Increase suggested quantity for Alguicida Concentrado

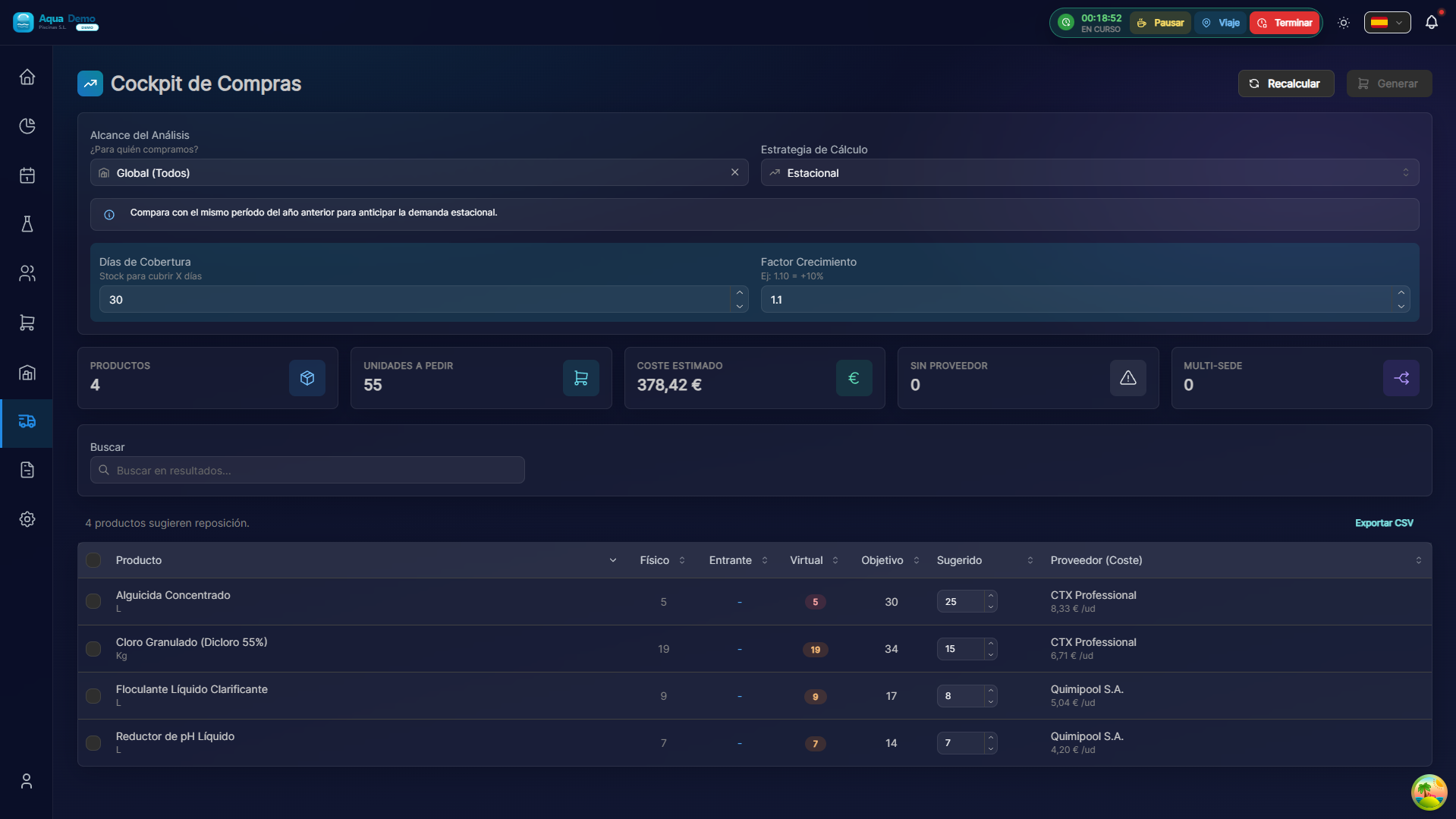coord(991,596)
